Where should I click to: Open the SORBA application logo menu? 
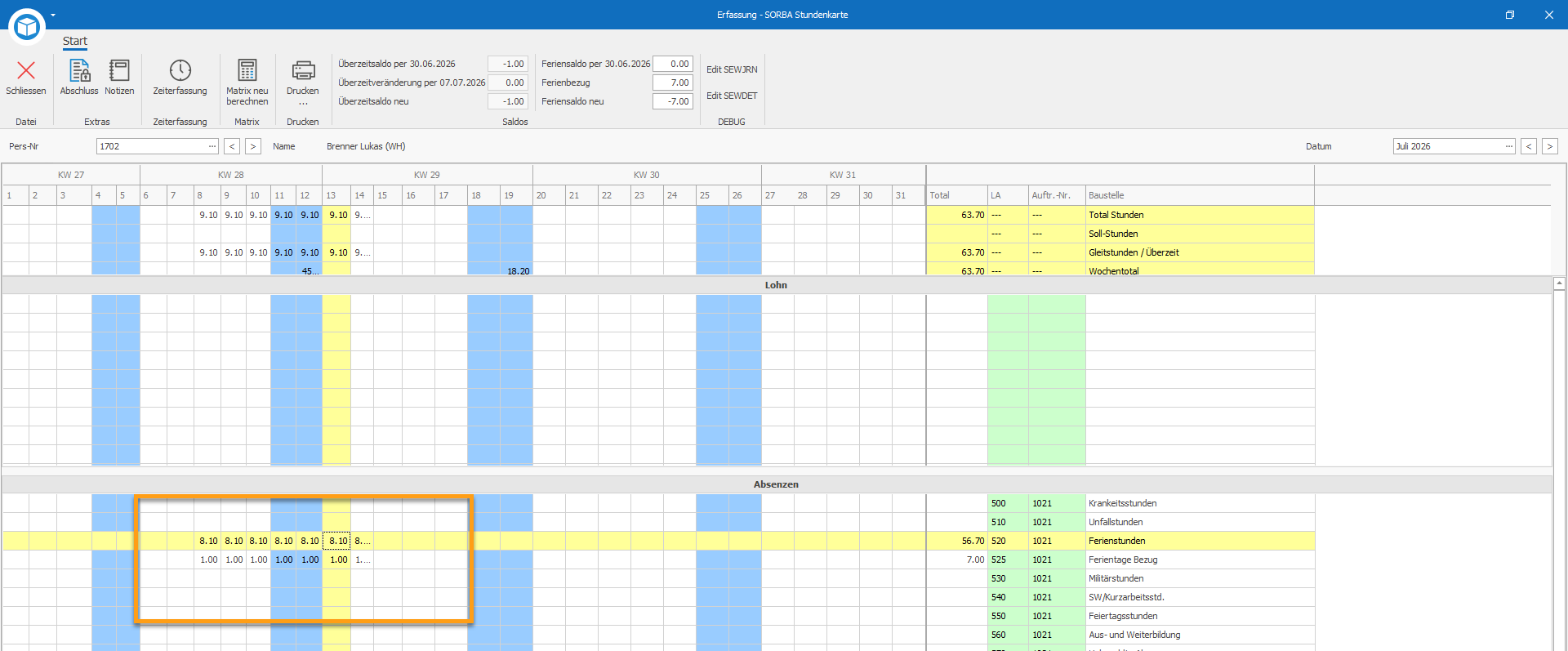coord(27,26)
